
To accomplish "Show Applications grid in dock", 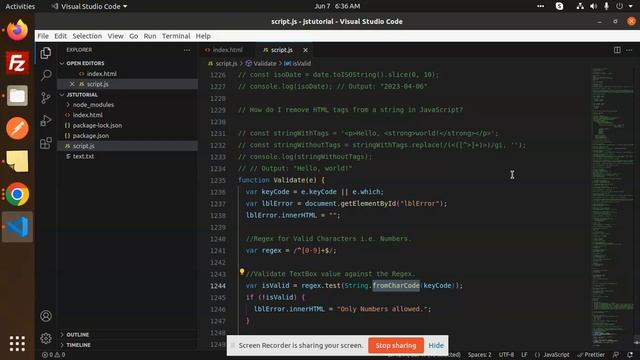I will click(17, 343).
